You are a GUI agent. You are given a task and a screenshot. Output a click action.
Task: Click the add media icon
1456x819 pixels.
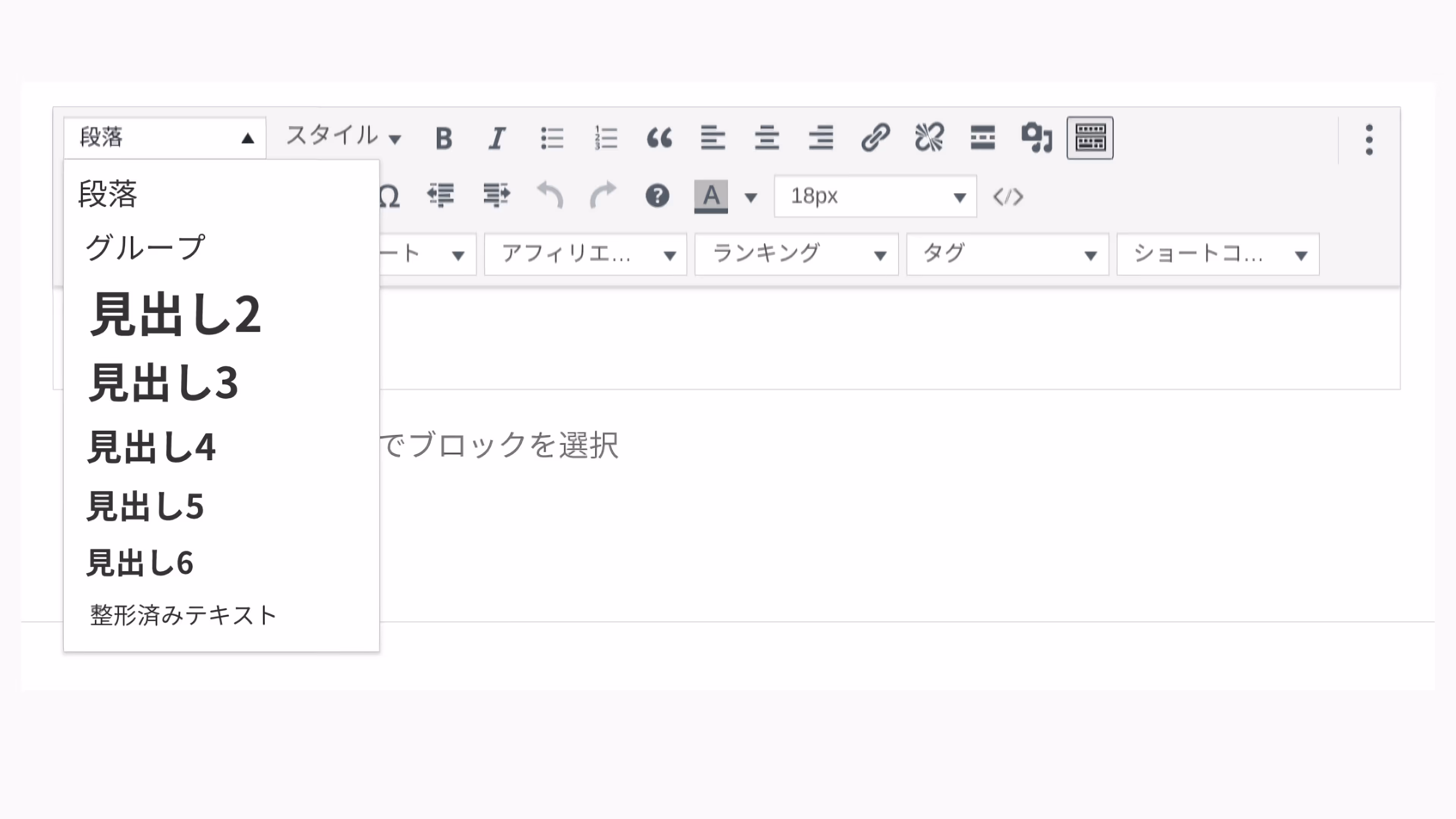pos(1037,138)
